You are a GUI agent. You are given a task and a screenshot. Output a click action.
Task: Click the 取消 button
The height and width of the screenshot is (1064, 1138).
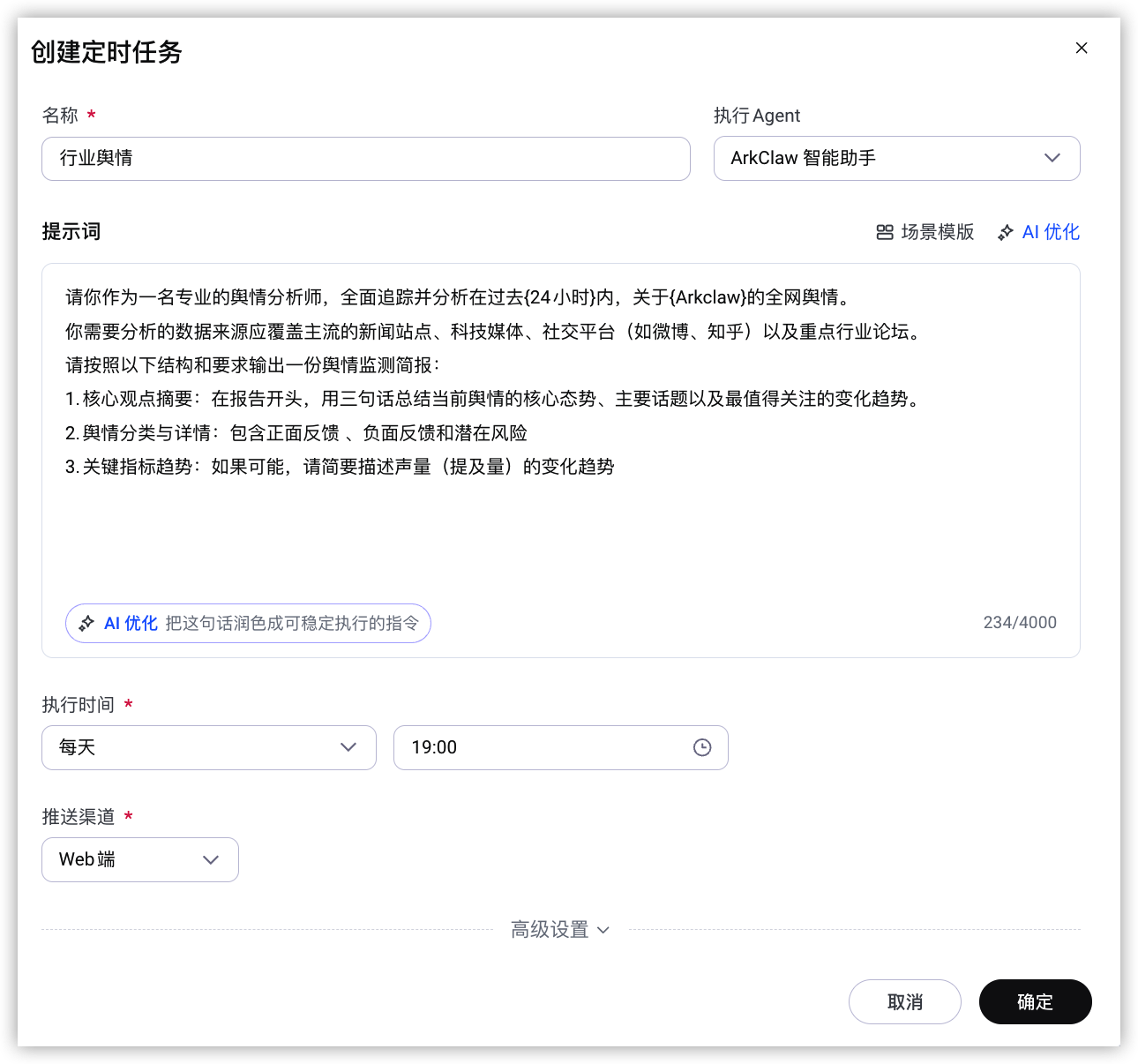[x=905, y=1002]
